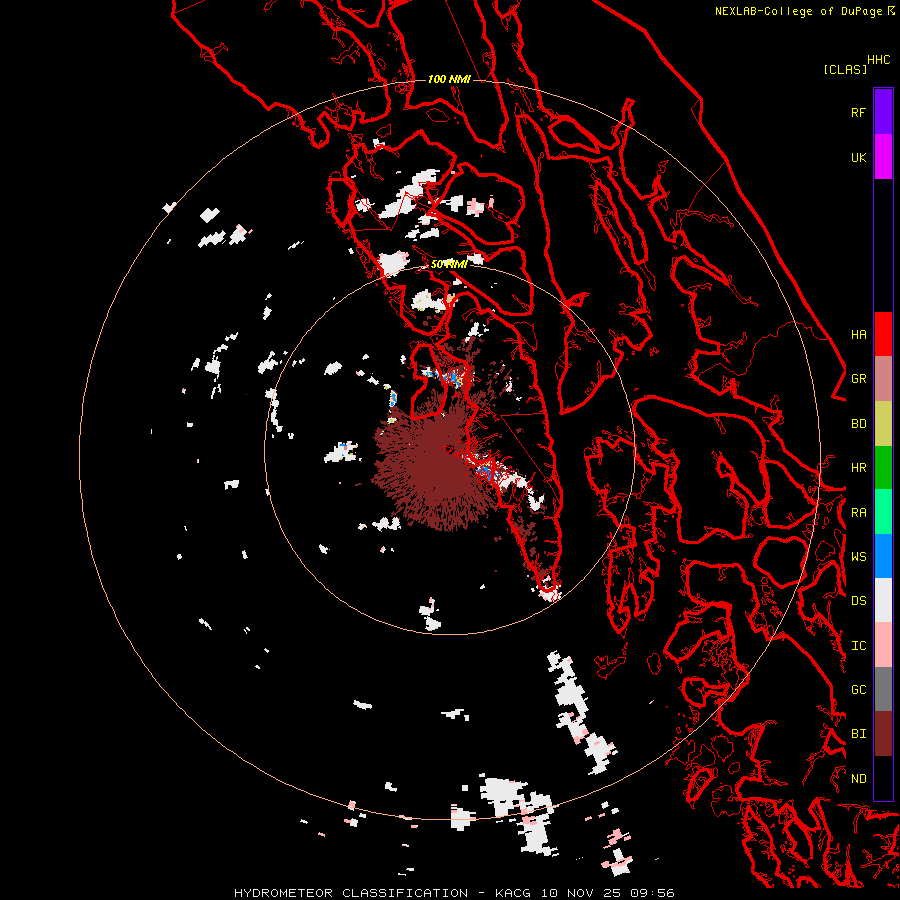Click the WS blue legend swatch
Image resolution: width=900 pixels, height=900 pixels.
click(x=883, y=556)
